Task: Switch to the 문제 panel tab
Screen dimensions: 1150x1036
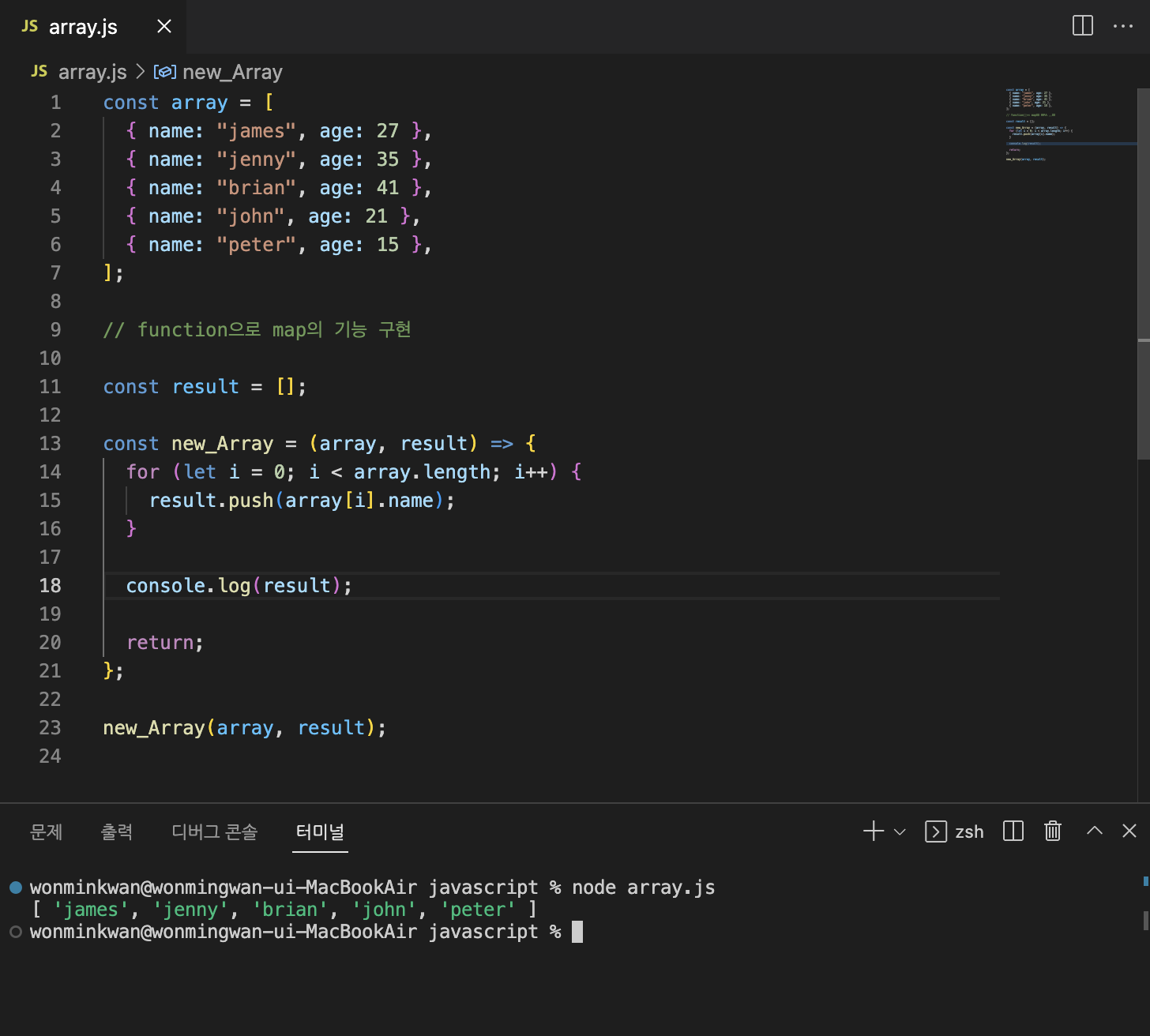Action: pos(47,831)
